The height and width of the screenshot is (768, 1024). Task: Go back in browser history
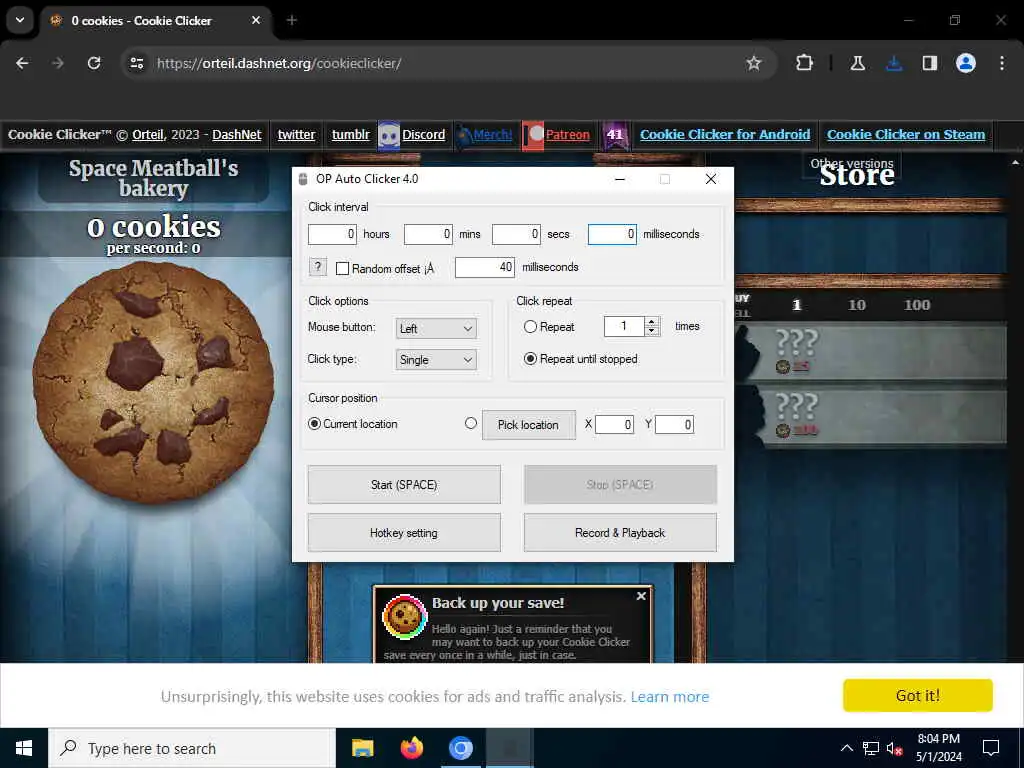[x=22, y=63]
